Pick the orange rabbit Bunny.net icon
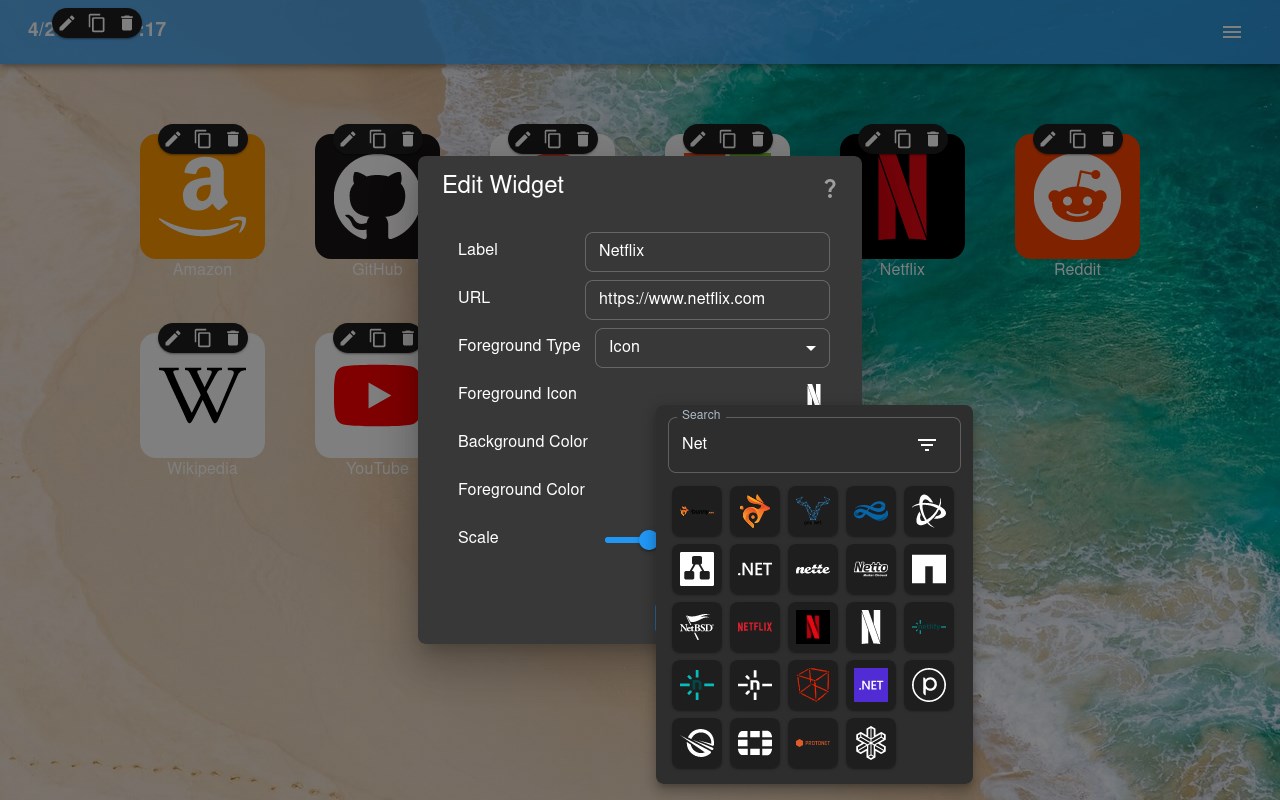Image resolution: width=1280 pixels, height=800 pixels. coord(755,511)
